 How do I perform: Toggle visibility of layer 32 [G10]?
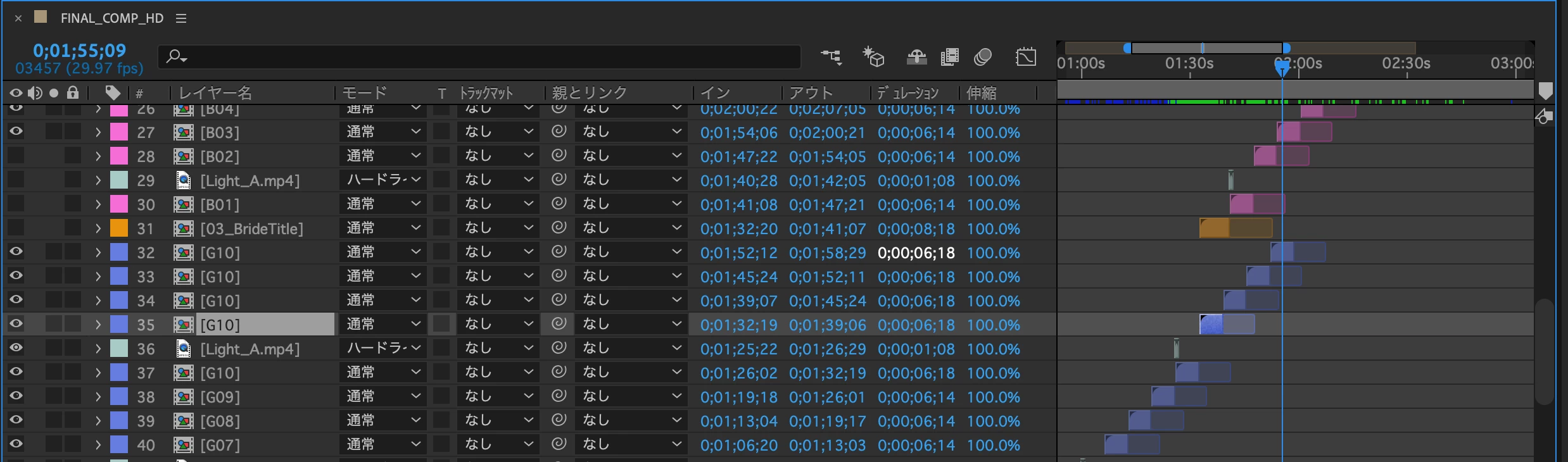pyautogui.click(x=16, y=252)
